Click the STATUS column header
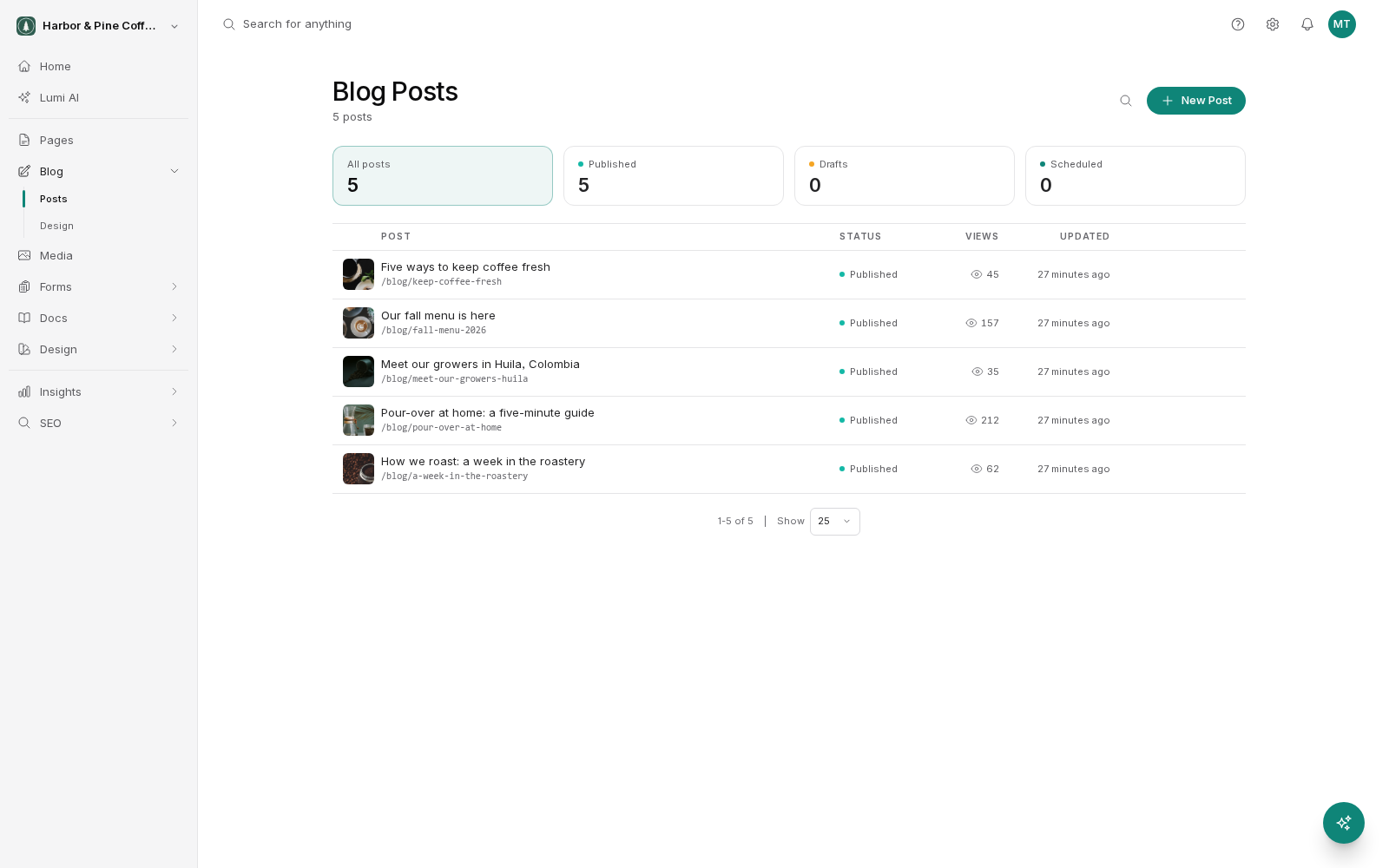1389x868 pixels. [x=860, y=236]
